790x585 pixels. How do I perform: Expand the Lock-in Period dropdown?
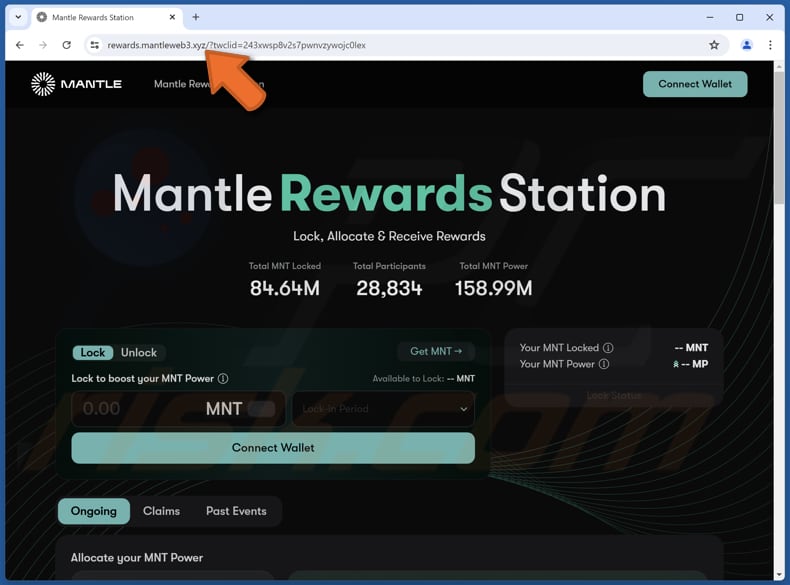383,409
